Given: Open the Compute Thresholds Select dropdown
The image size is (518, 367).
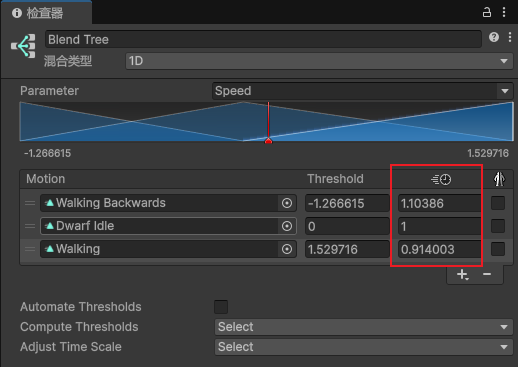Looking at the screenshot, I should coord(364,327).
